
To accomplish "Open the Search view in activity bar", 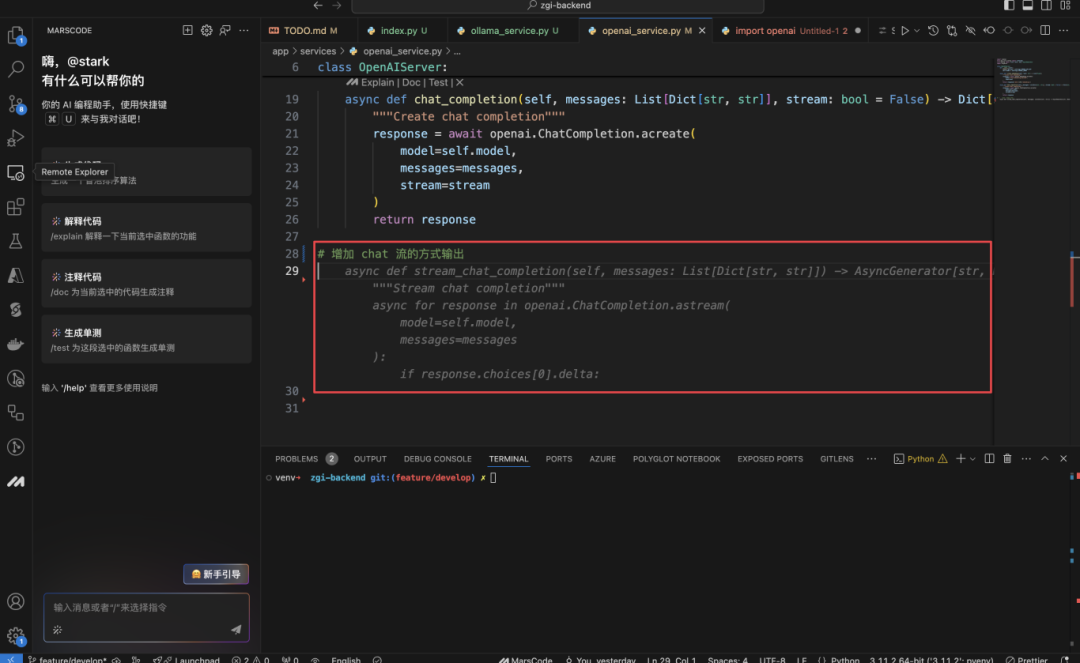I will click(16, 69).
